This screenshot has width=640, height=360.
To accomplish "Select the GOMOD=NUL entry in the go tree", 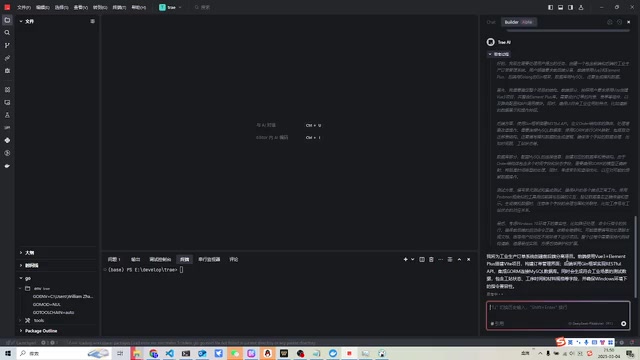I will tap(47, 304).
